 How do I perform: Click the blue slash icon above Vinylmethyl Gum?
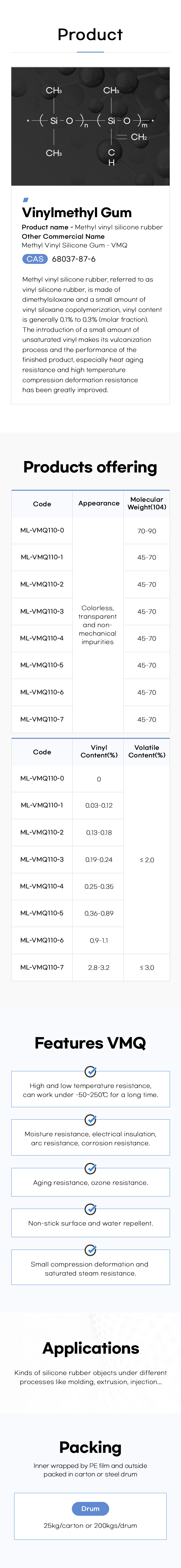click(x=26, y=199)
